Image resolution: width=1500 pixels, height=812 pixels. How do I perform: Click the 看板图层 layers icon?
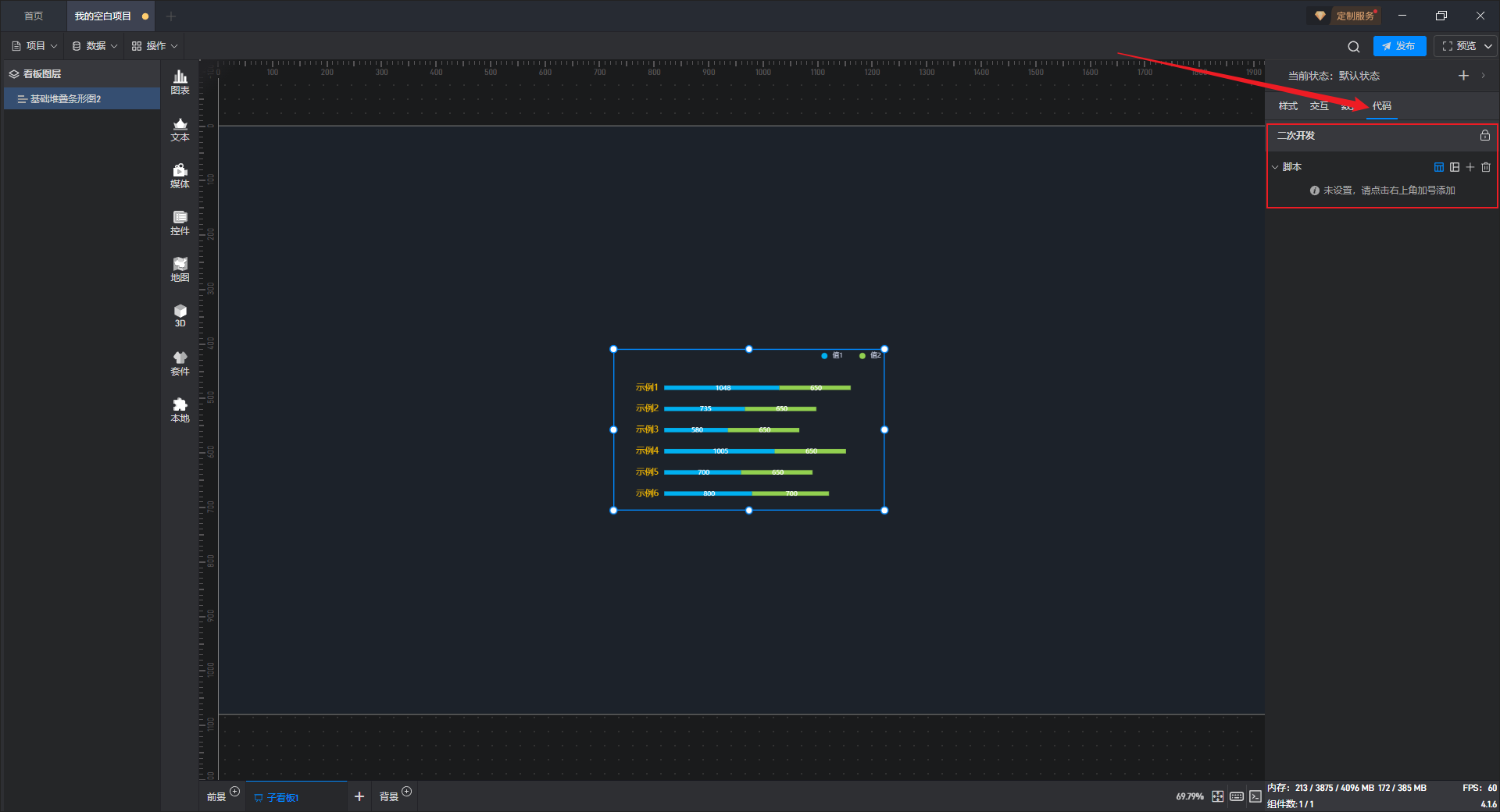tap(14, 74)
